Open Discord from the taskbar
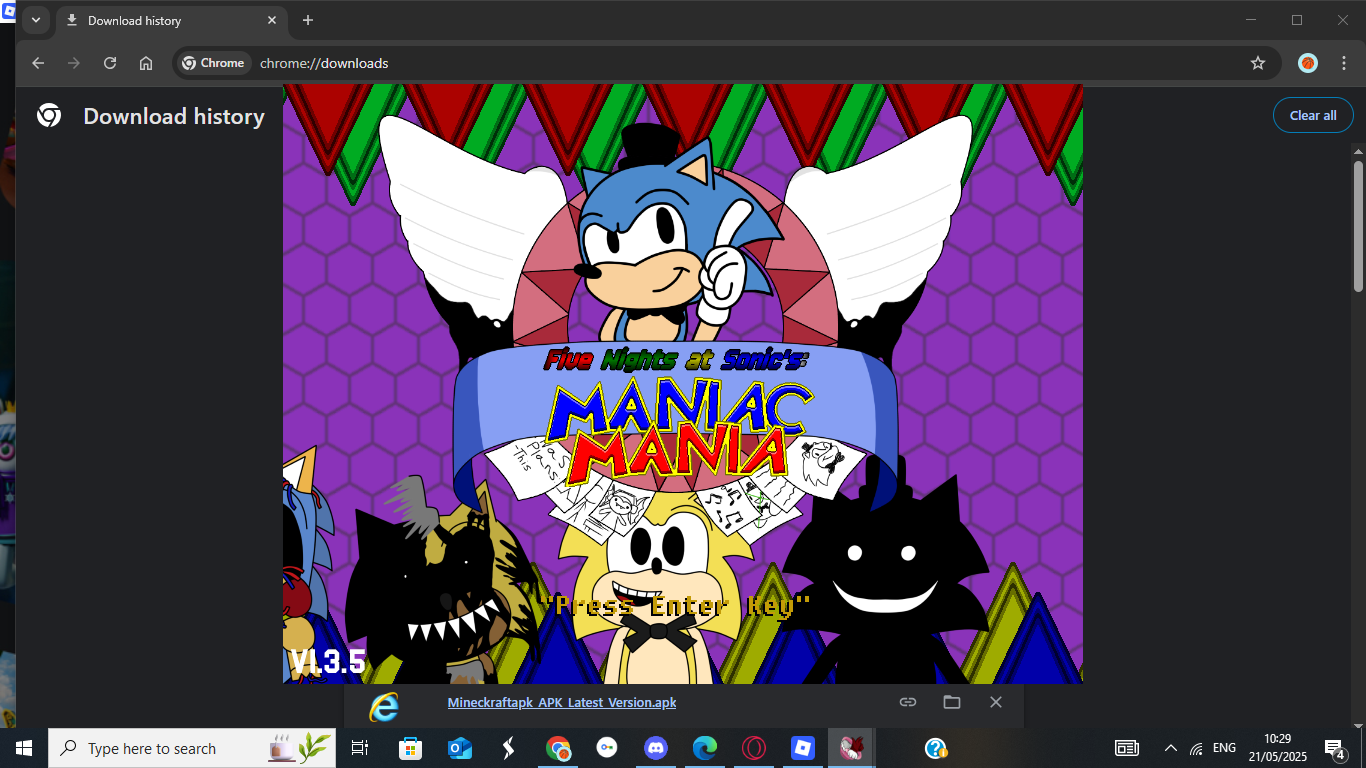 coord(656,748)
